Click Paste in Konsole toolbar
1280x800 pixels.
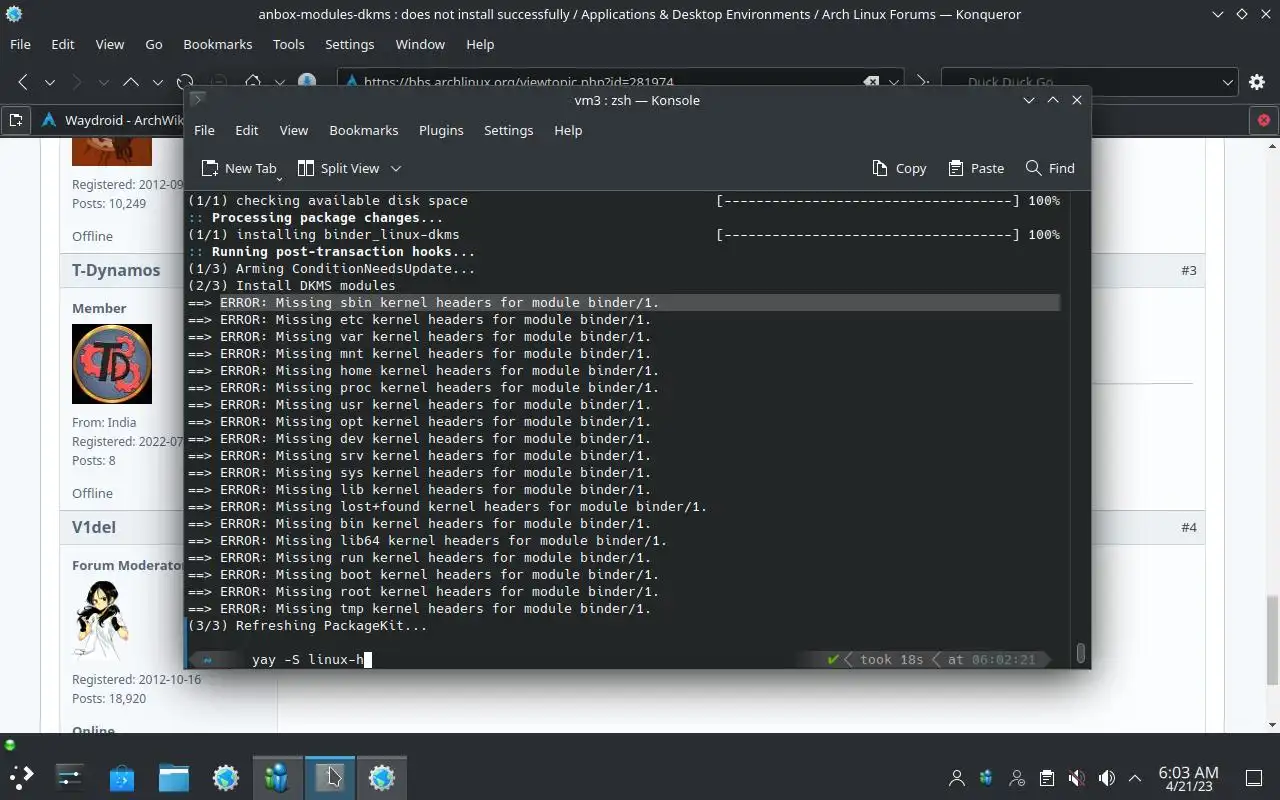[976, 168]
